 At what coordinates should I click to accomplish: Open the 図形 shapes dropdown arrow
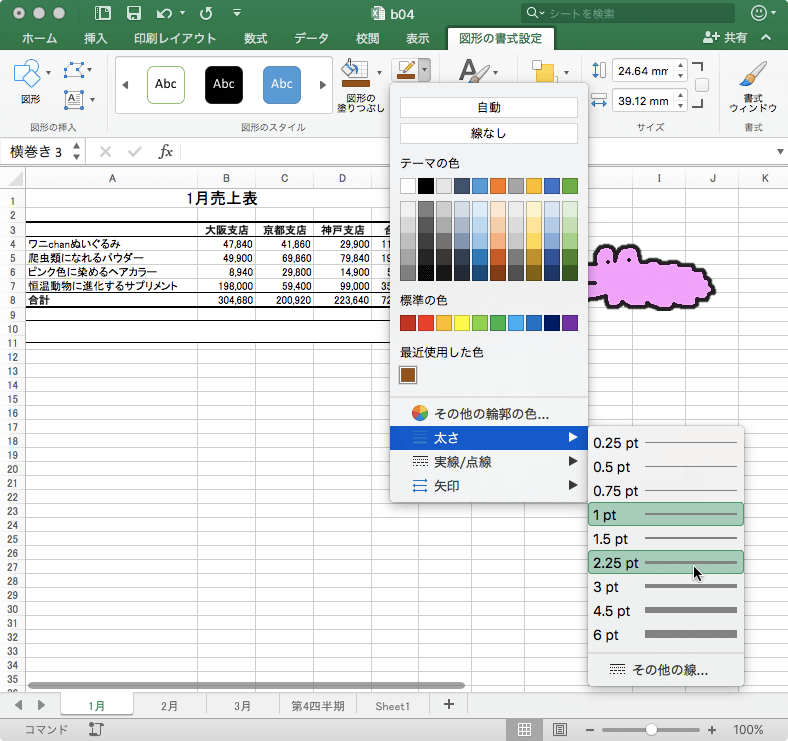coord(48,73)
